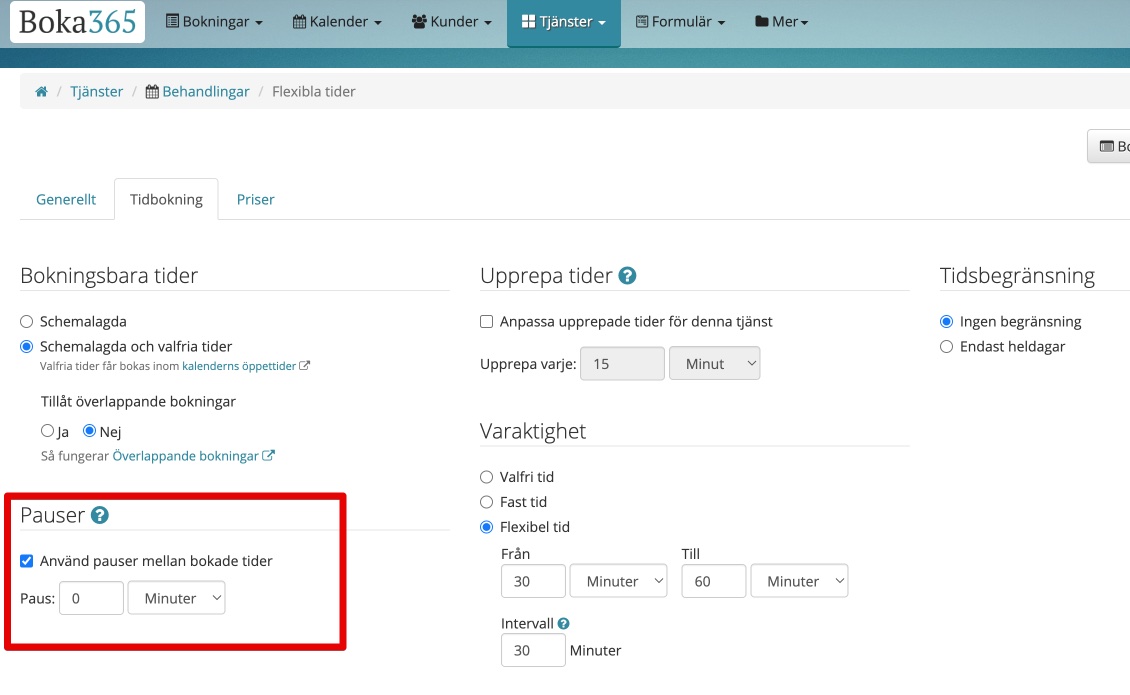Screen dimensions: 1130x695
Task: Open the kalenderns öppettider link
Action: pos(239,366)
